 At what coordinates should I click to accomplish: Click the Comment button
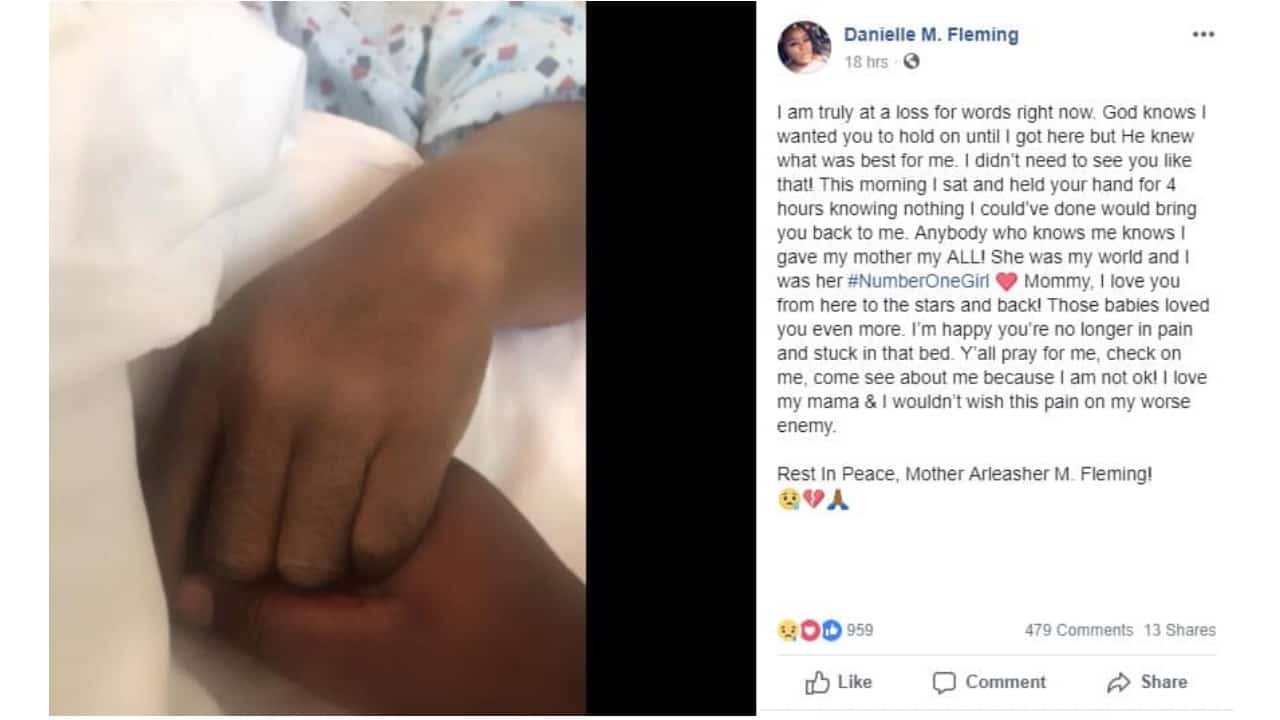click(x=989, y=682)
